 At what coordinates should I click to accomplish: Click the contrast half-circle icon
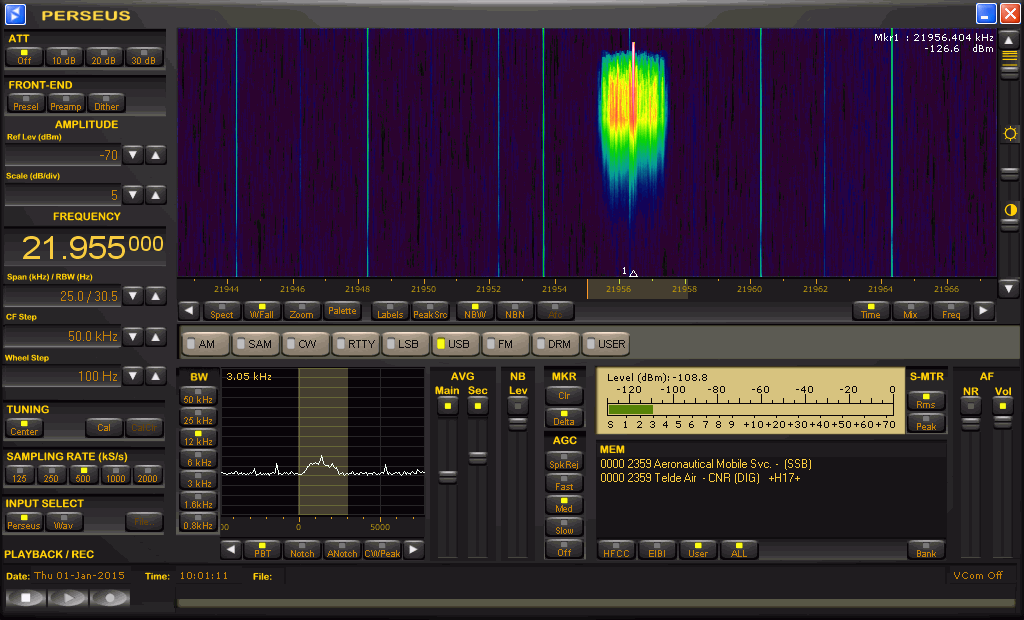tap(1009, 210)
